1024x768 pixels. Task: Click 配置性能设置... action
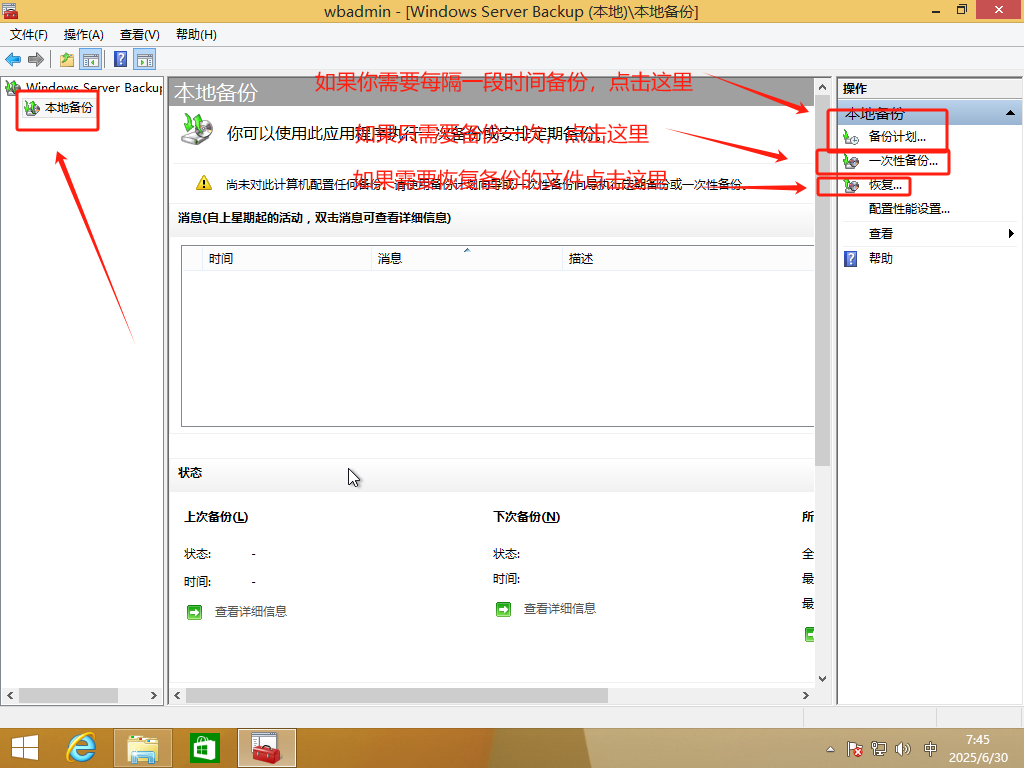click(x=909, y=209)
